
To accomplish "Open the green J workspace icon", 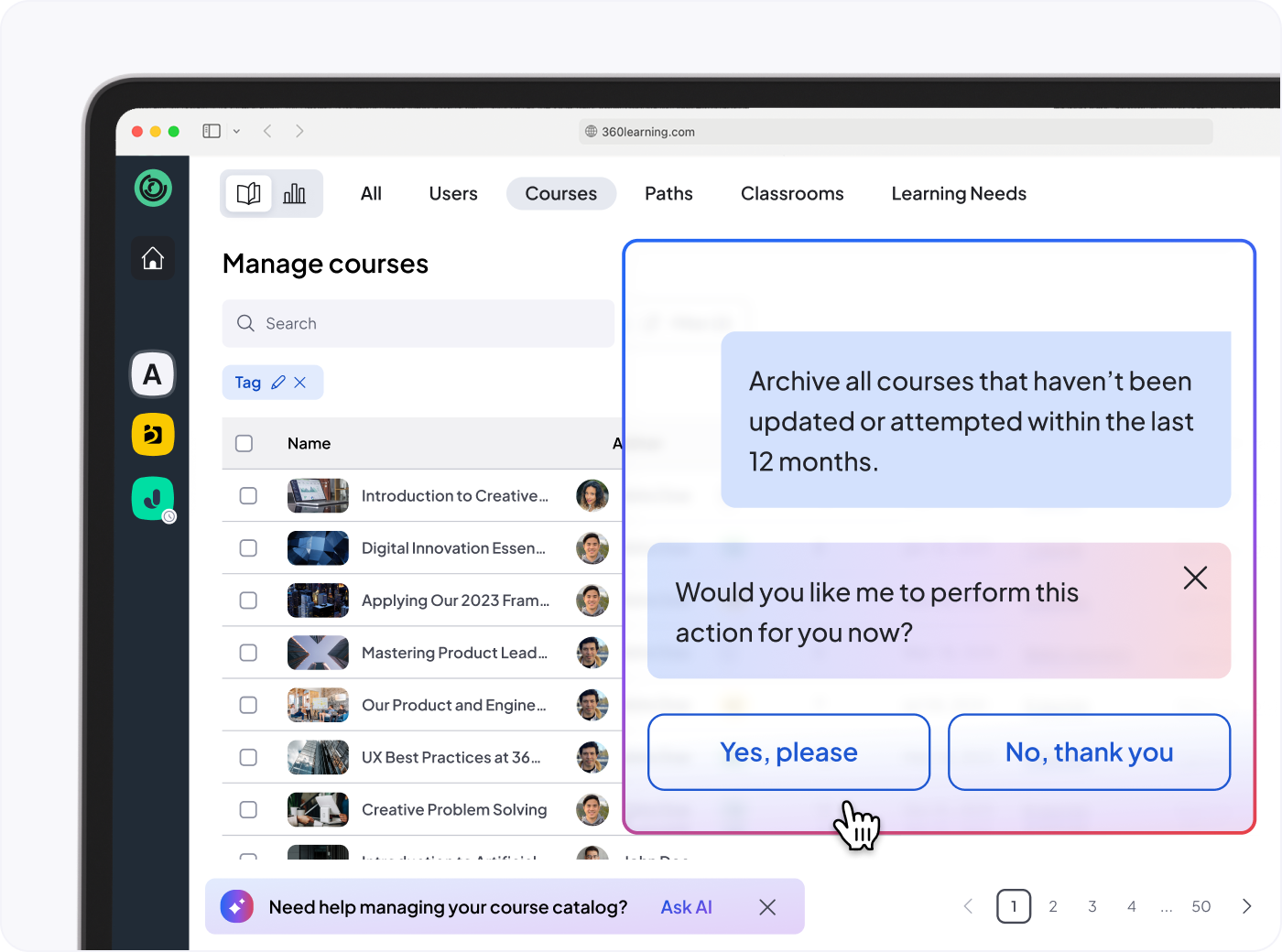I will 153,499.
